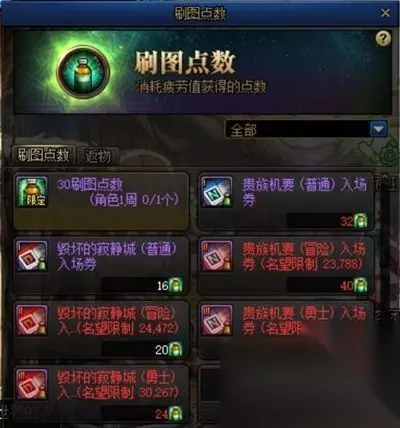
Task: Click the 贵族机要(勇士) ticket icon
Action: [217, 320]
